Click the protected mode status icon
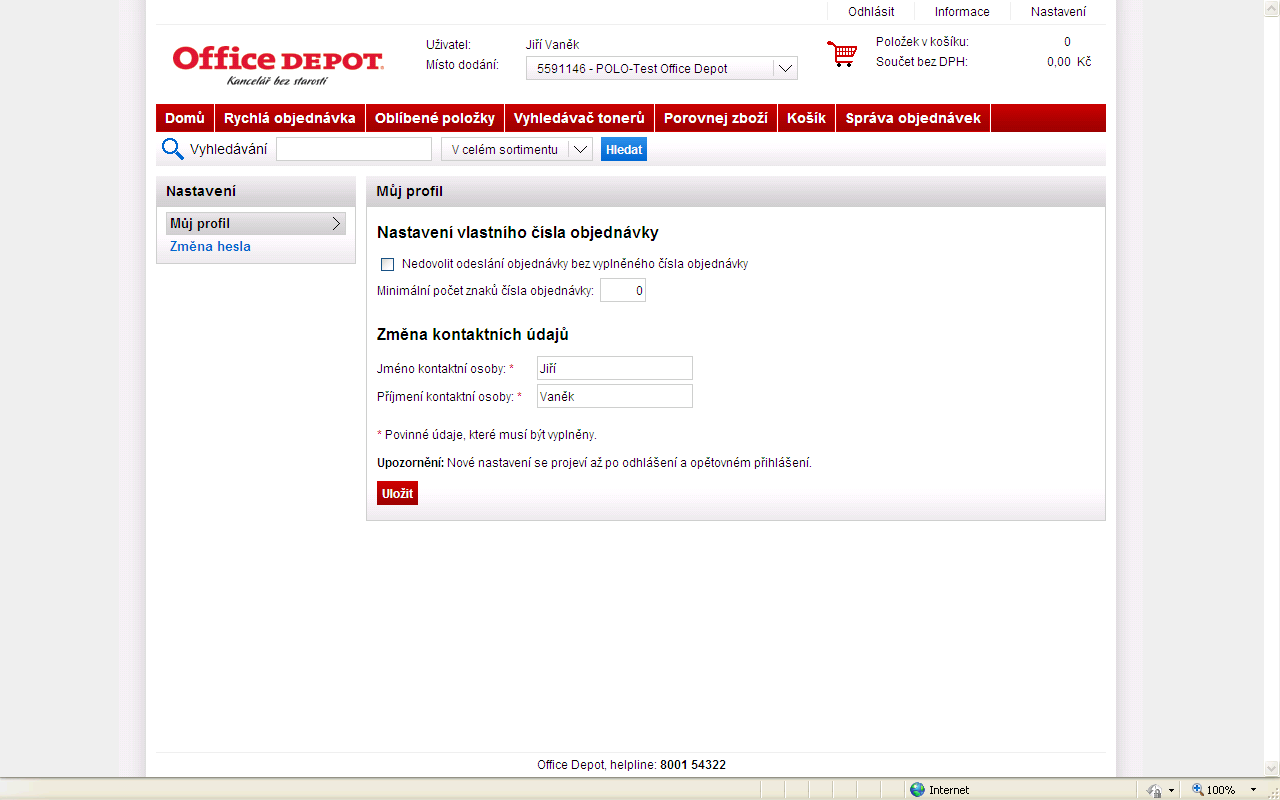 (x=1154, y=789)
